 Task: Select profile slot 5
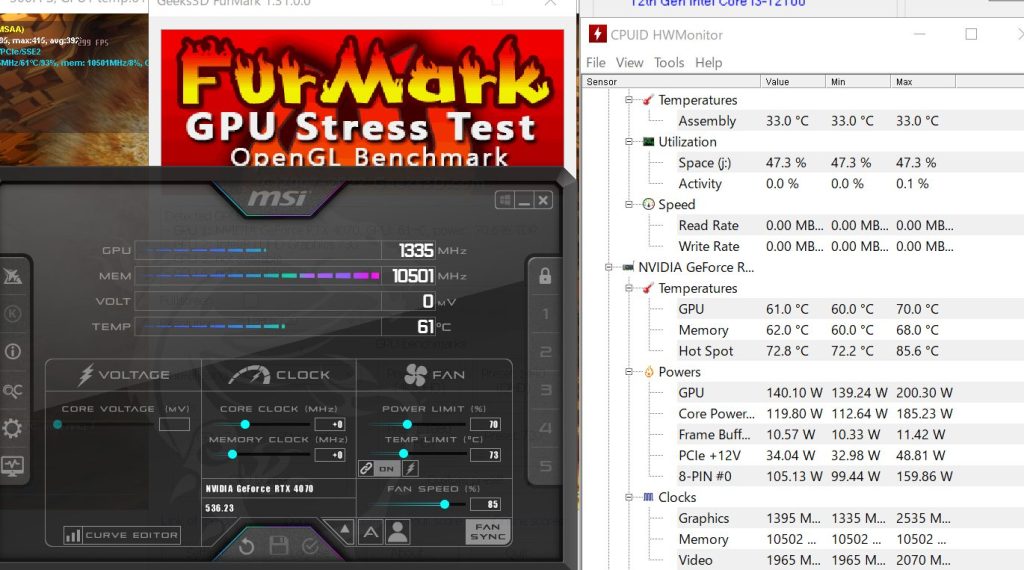(x=545, y=466)
